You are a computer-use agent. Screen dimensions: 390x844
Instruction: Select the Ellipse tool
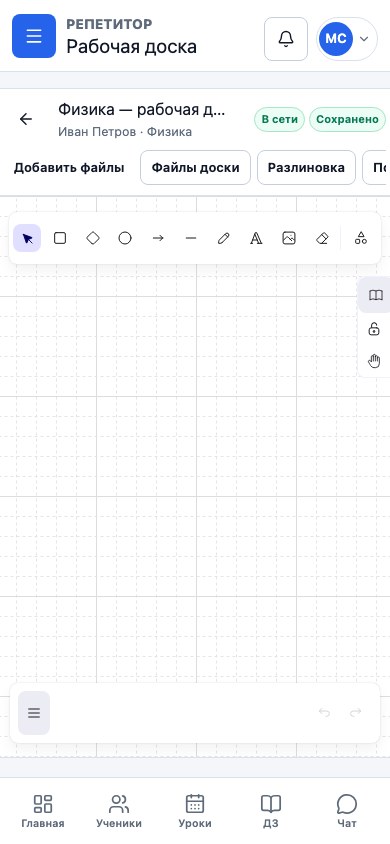click(125, 238)
